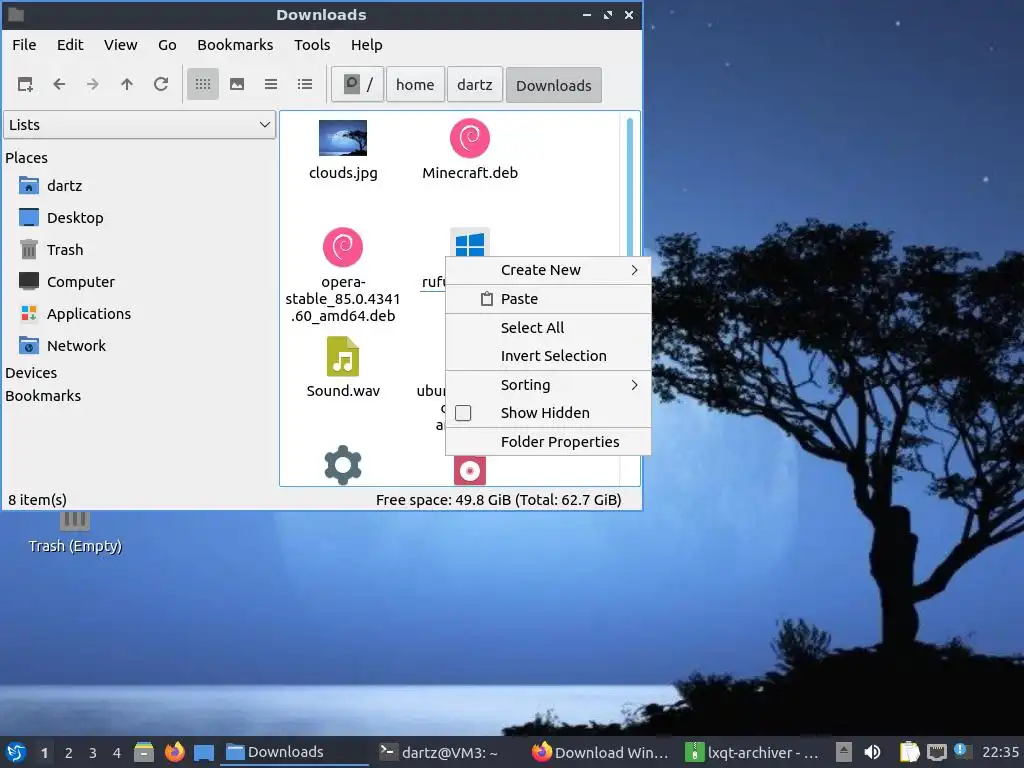Toggle the Show Hidden checkbox
The height and width of the screenshot is (768, 1024).
(x=463, y=413)
